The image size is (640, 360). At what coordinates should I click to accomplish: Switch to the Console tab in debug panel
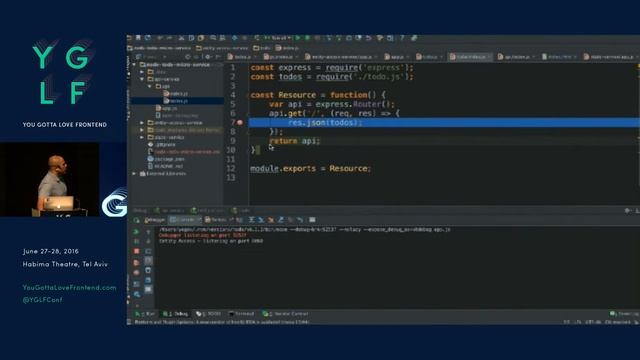click(x=185, y=220)
